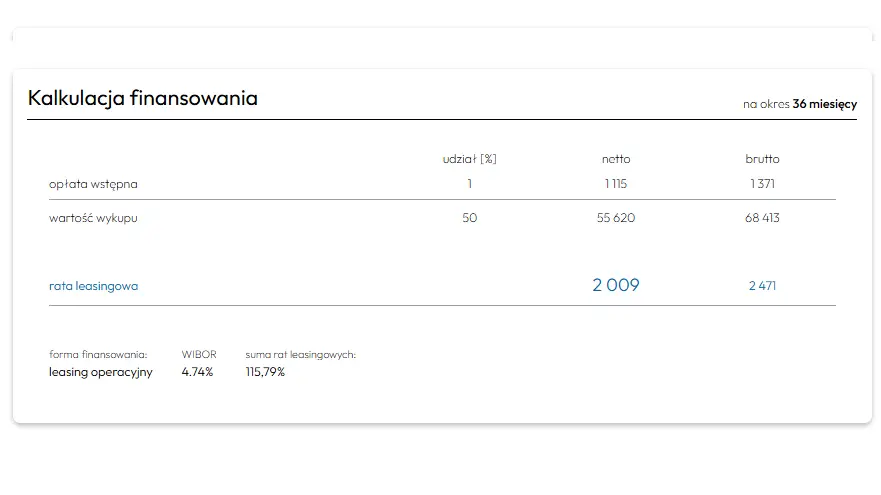Click the WIBOR label

(199, 354)
